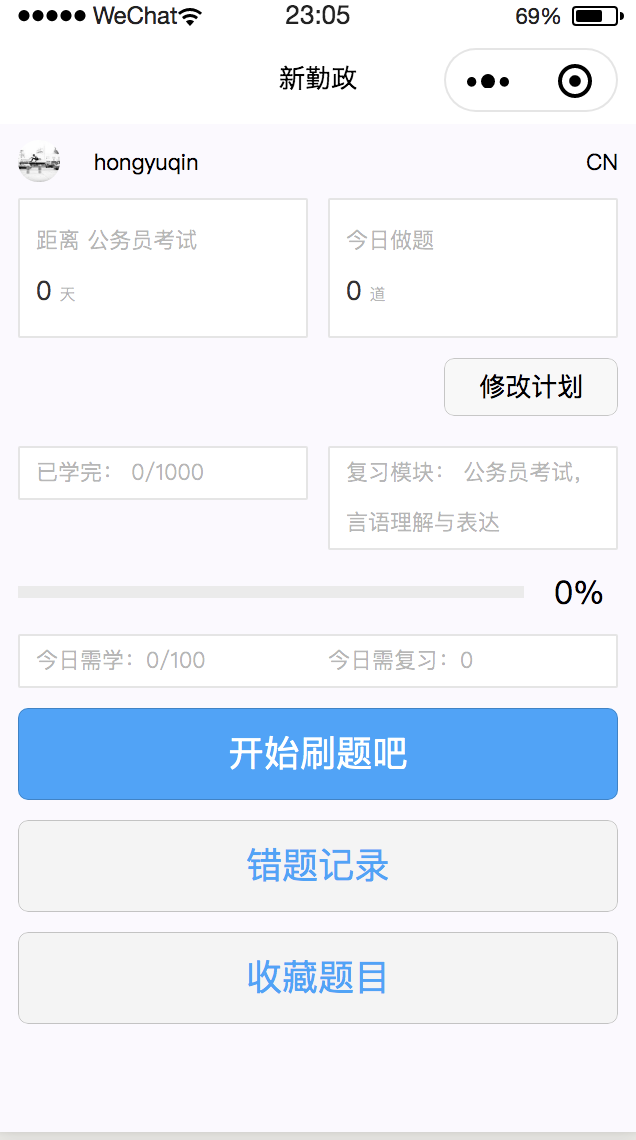Click the 修改计划 button
Image resolution: width=636 pixels, height=1140 pixels.
pos(531,387)
